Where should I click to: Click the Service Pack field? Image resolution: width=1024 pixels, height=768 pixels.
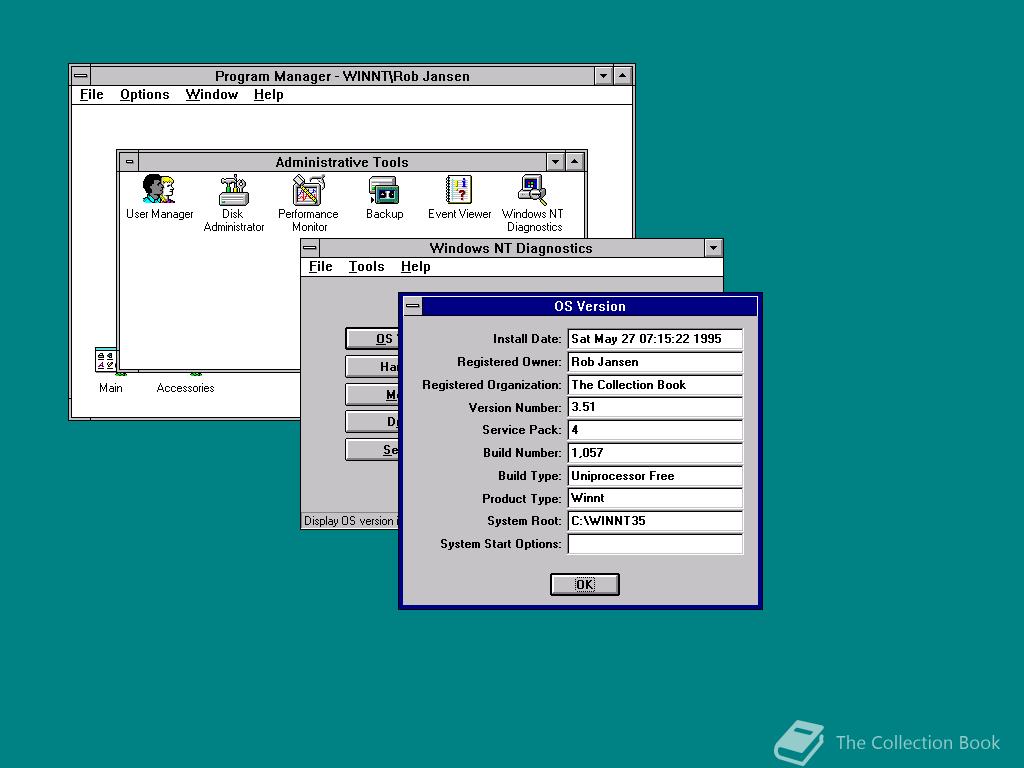click(x=655, y=430)
